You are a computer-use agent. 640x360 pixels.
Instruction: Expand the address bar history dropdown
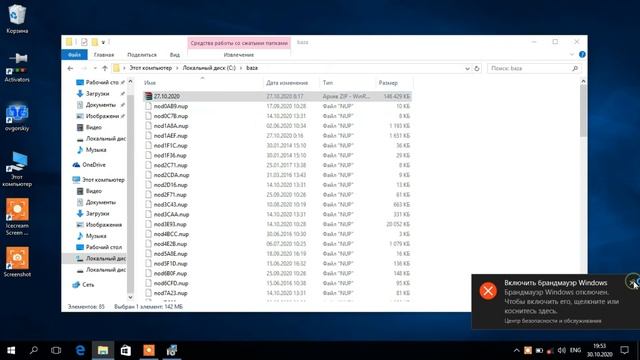tap(467, 69)
